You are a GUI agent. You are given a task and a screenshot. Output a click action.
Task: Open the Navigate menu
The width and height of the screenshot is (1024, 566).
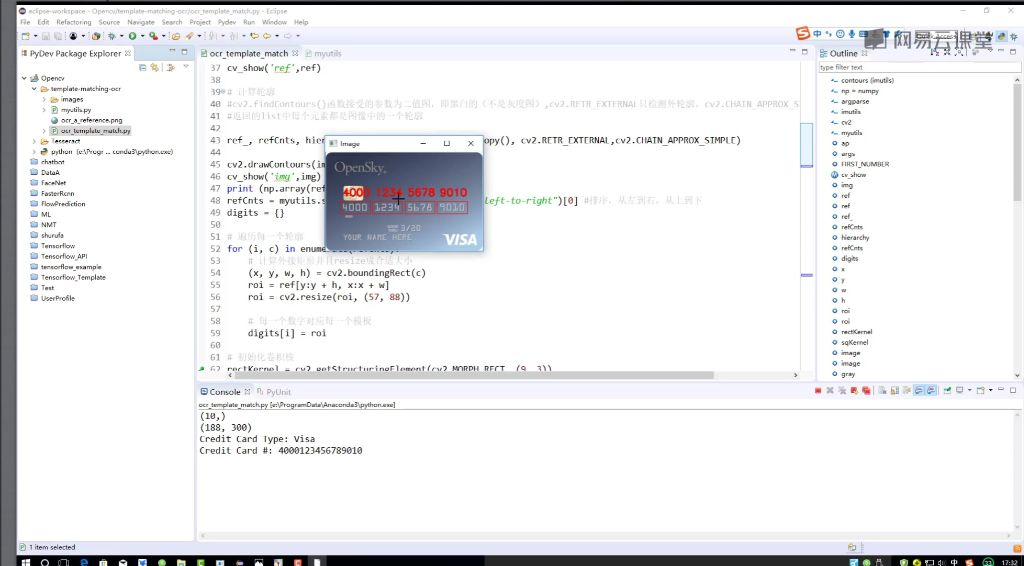tap(140, 22)
